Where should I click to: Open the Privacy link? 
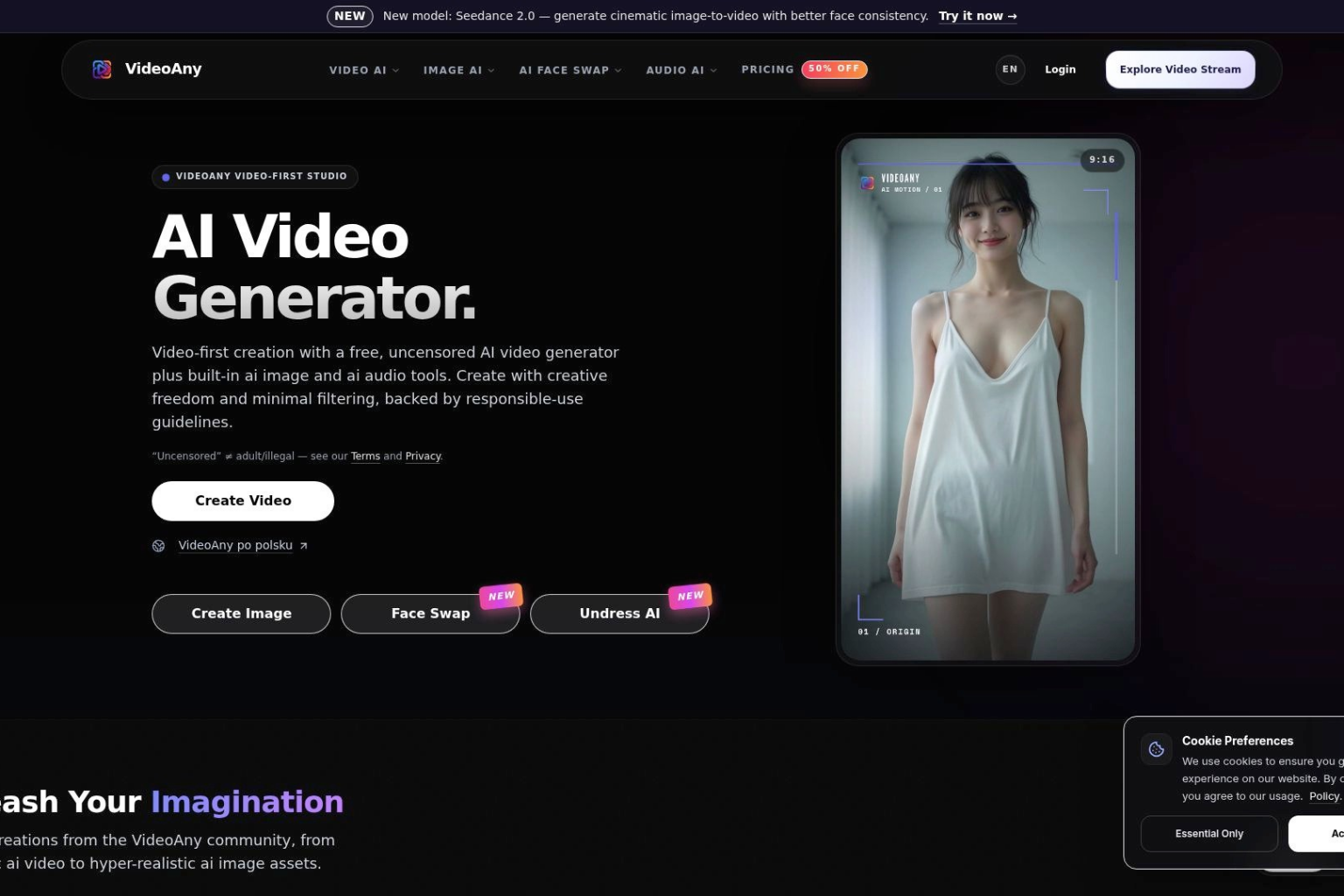423,456
